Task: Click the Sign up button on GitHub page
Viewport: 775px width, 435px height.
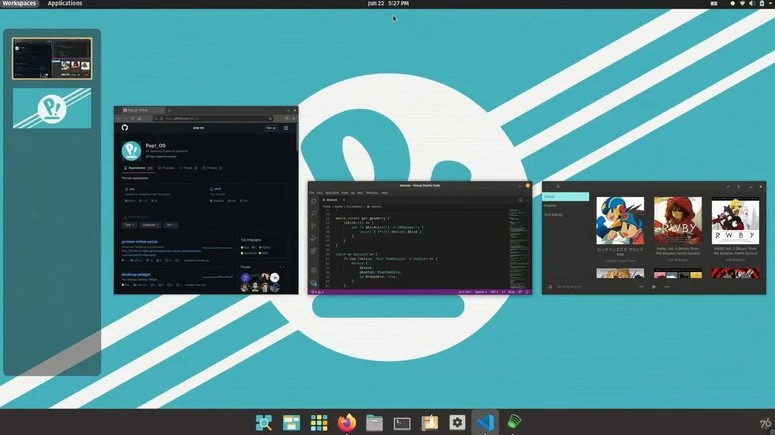Action: point(270,128)
